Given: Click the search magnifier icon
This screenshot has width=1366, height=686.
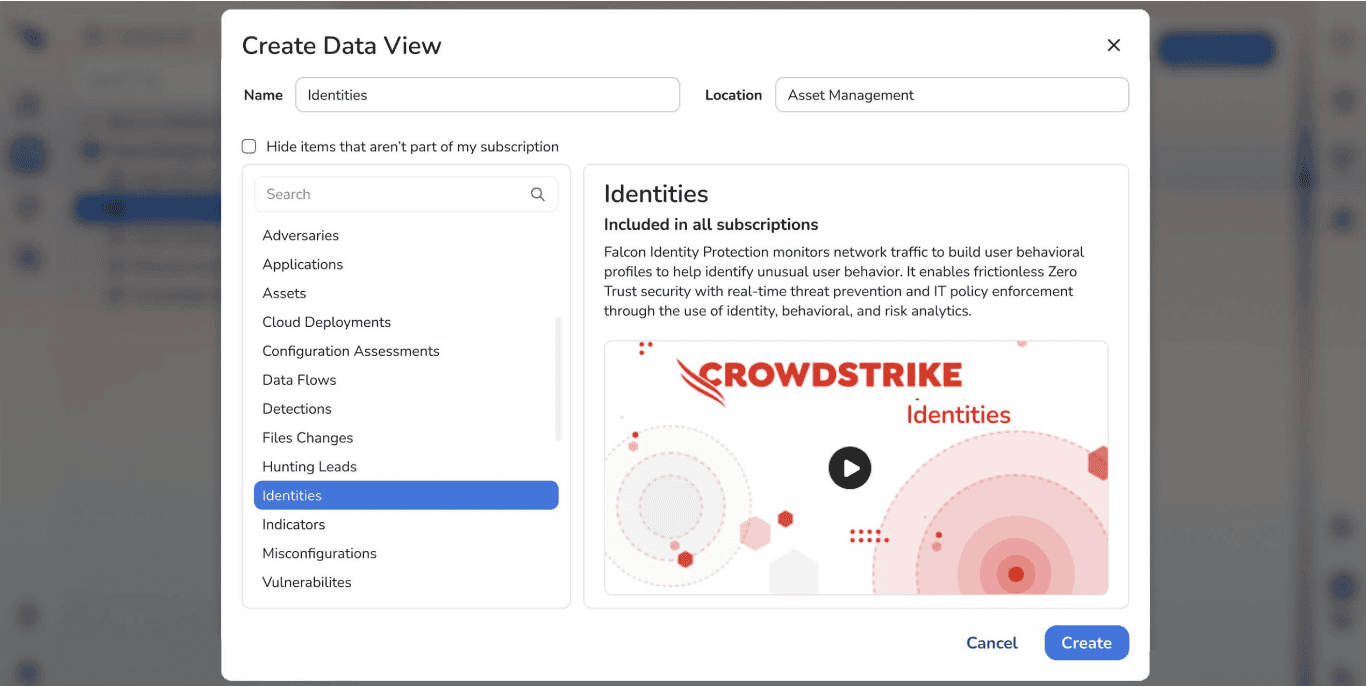Looking at the screenshot, I should (537, 194).
